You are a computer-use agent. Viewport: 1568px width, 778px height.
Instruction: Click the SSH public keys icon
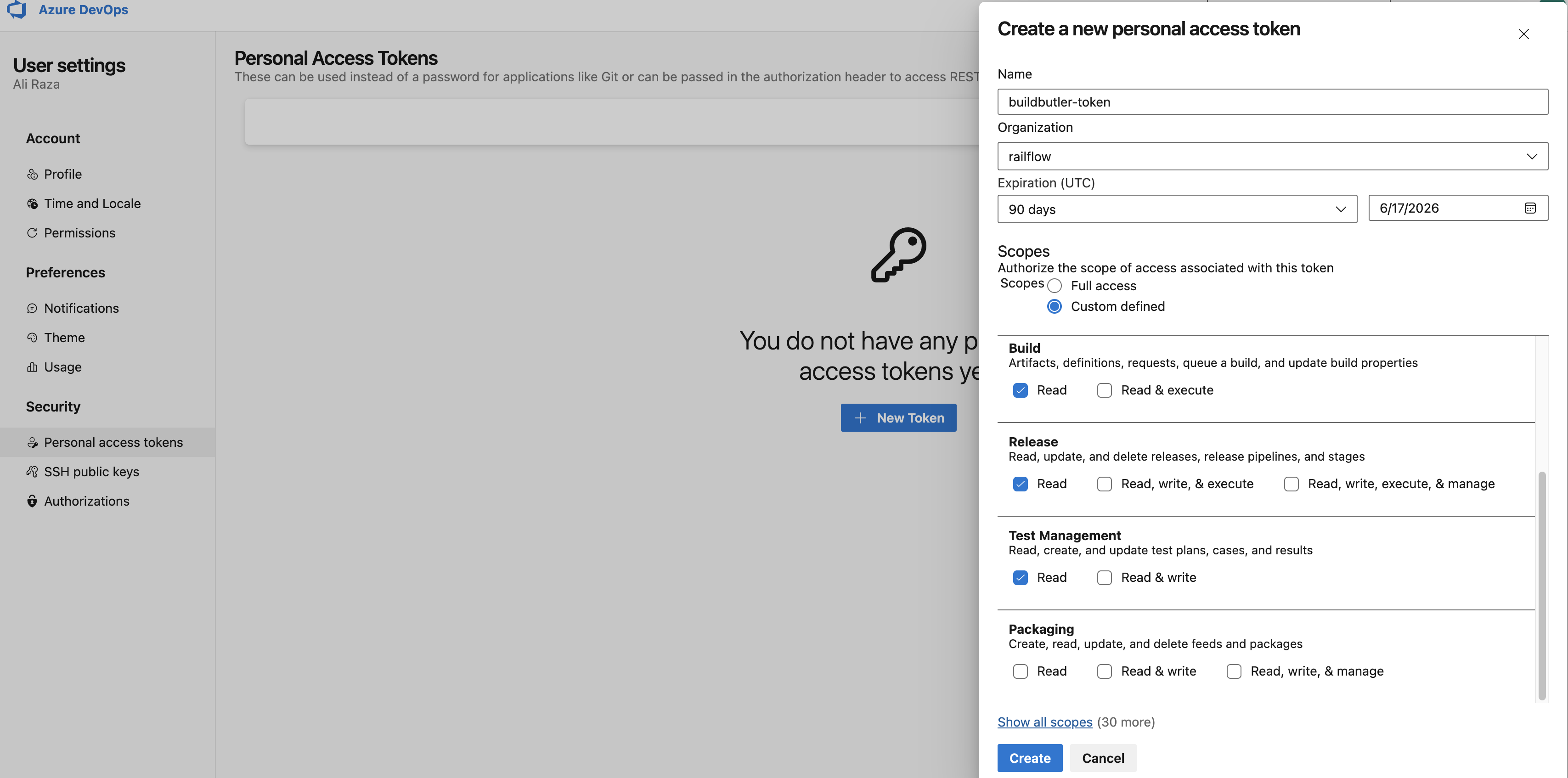pos(32,472)
